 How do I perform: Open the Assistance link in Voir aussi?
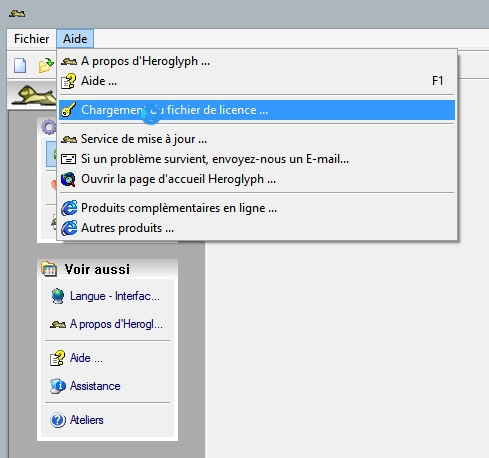coord(95,386)
